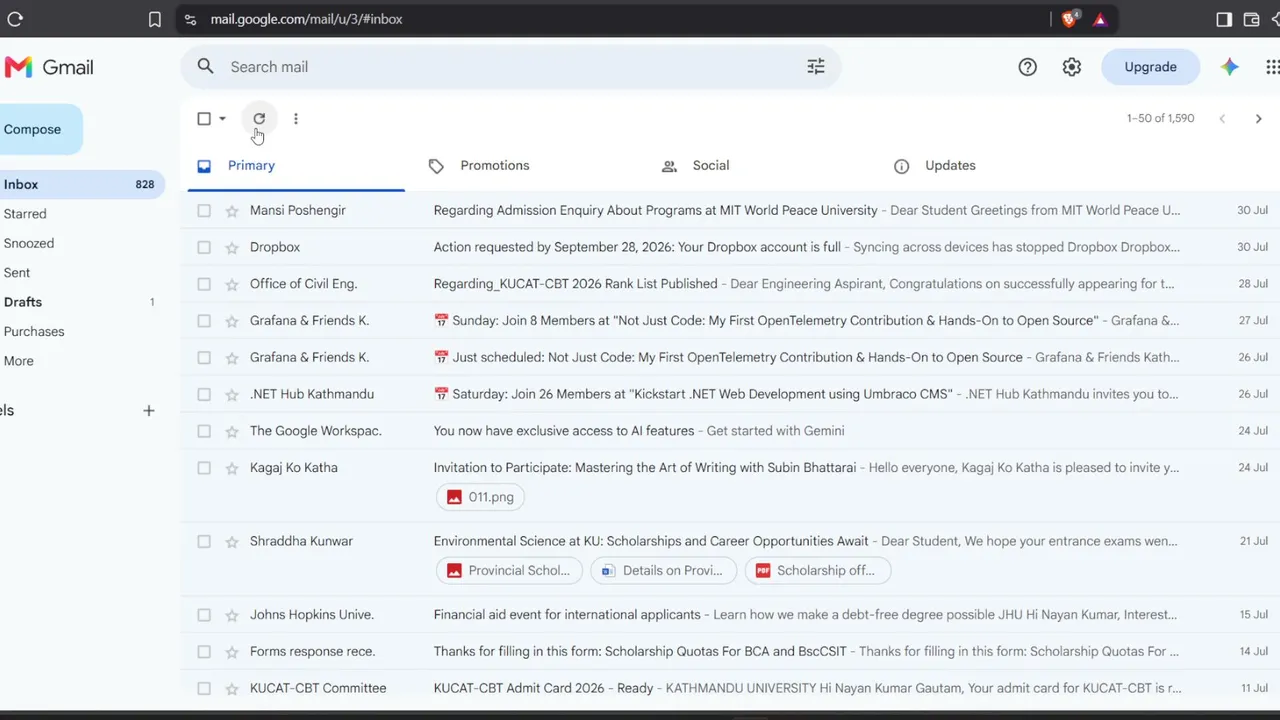Open the Snoozed folder
This screenshot has width=1280, height=720.
tap(29, 243)
